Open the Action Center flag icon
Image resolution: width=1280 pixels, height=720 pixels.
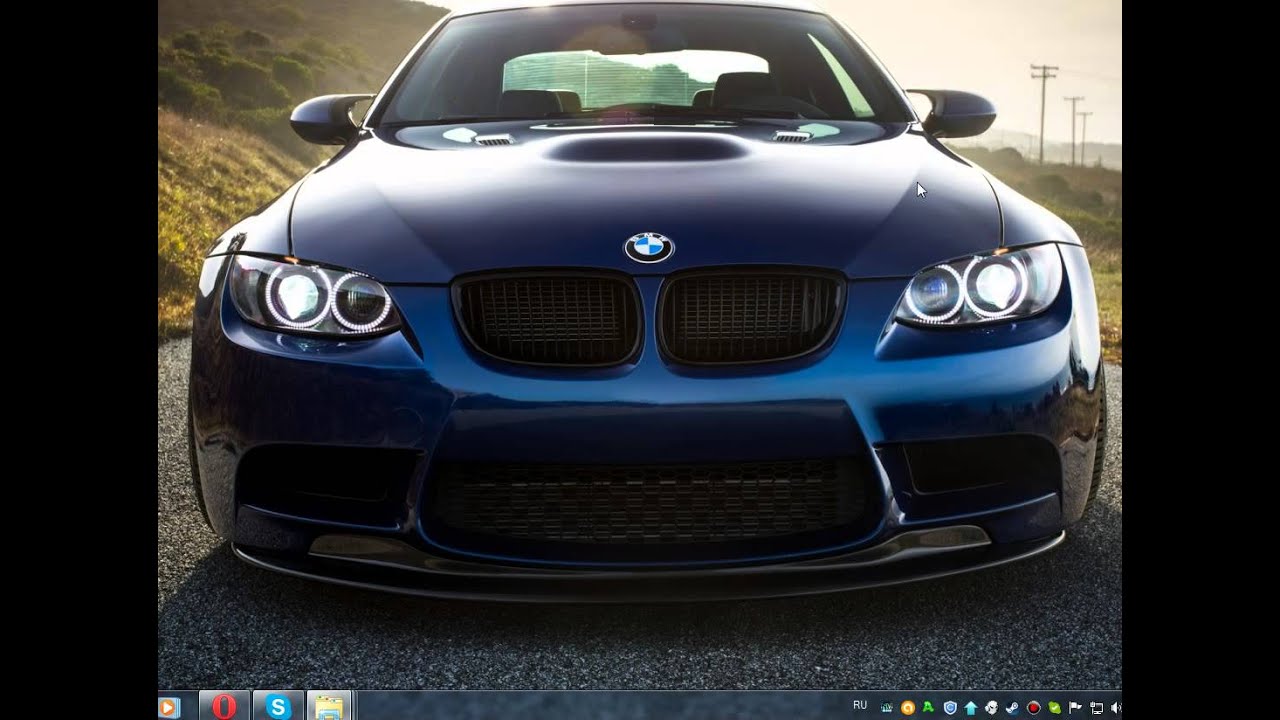[1075, 707]
